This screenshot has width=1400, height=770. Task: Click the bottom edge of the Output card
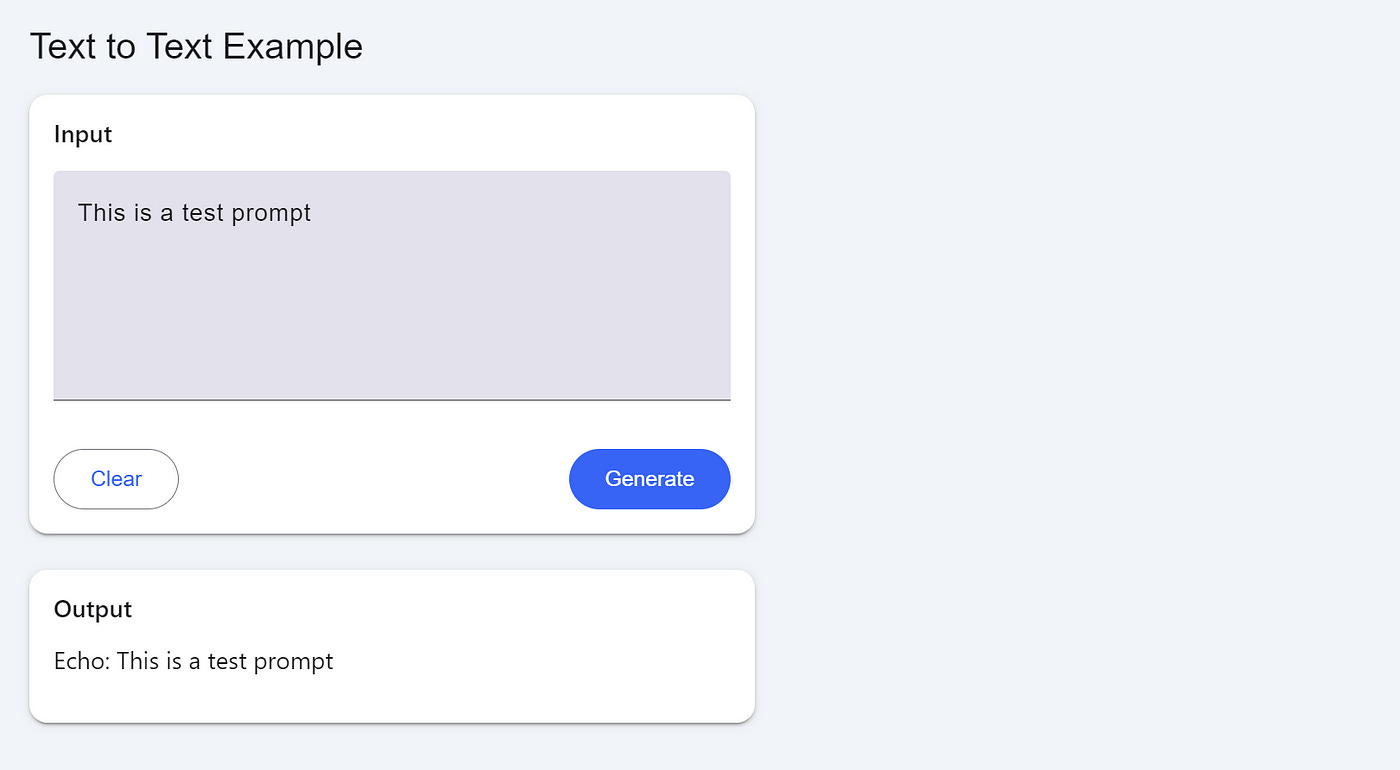[x=392, y=721]
